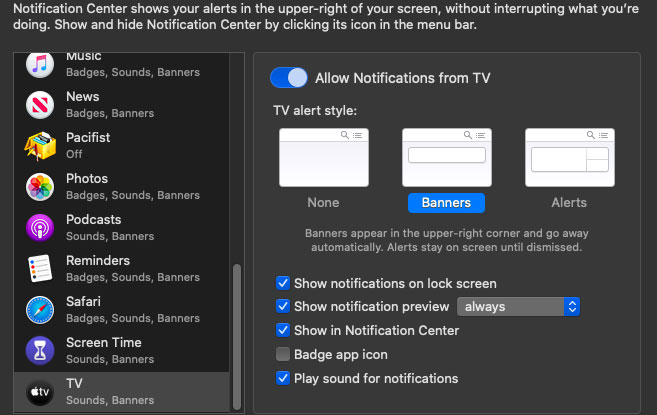Screen dimensions: 657x415
Task: Click the app list scrollbar thumb
Action: [x=237, y=337]
